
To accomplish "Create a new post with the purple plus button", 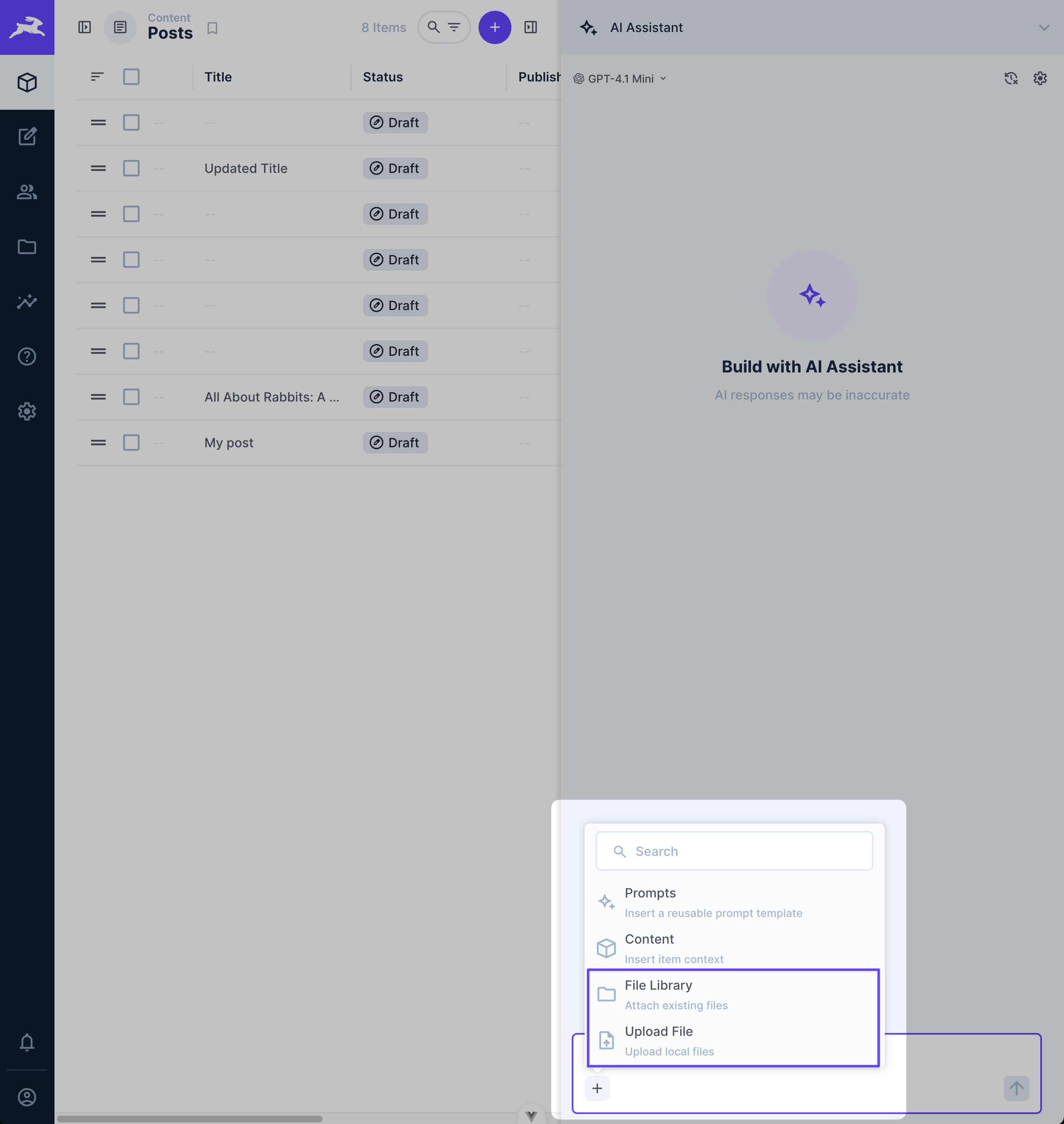I will pyautogui.click(x=494, y=27).
